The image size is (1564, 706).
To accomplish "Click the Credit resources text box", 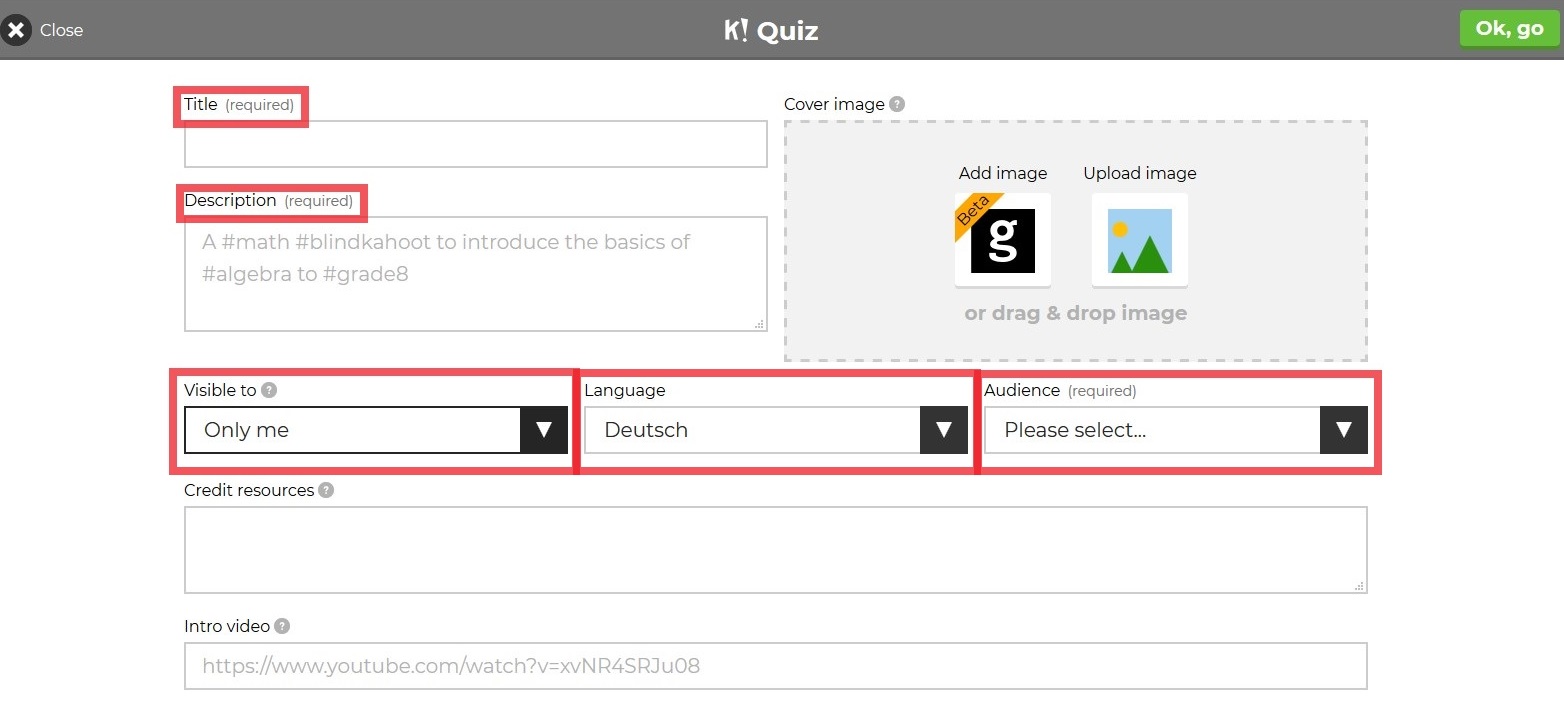I will click(775, 549).
